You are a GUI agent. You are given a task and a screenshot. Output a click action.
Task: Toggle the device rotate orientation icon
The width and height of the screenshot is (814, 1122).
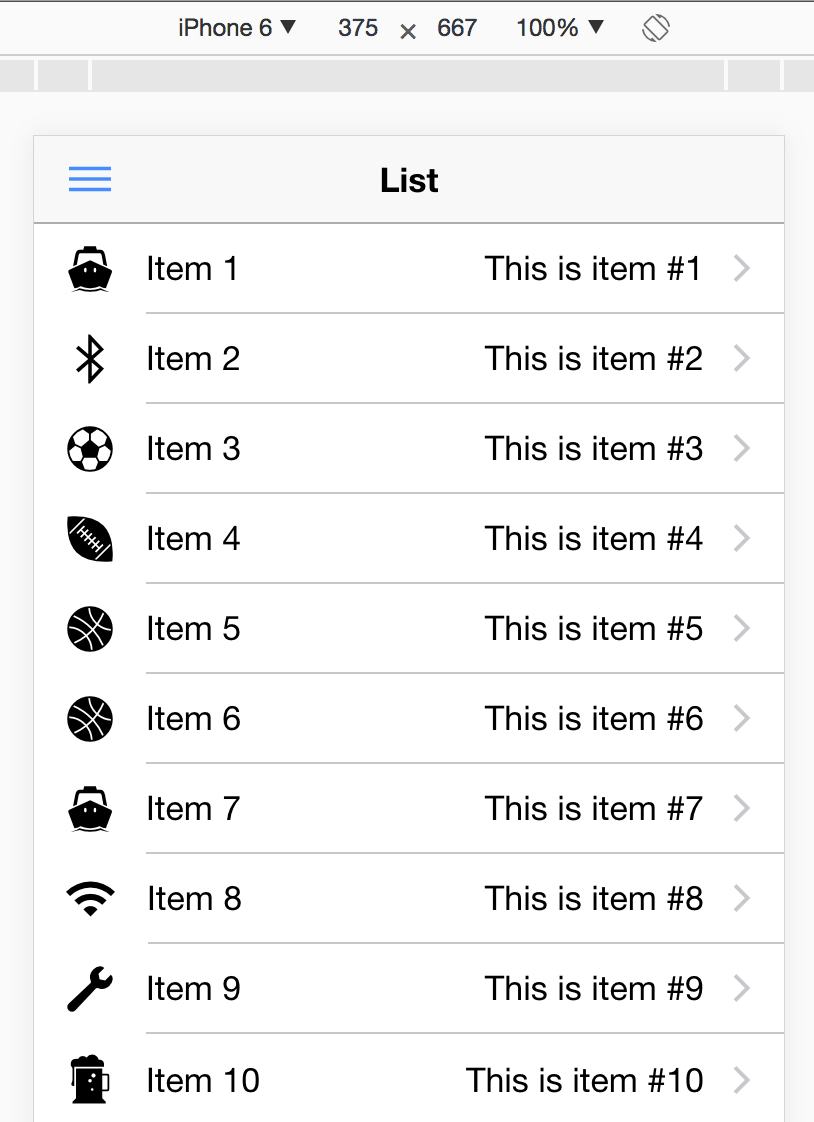[x=656, y=28]
